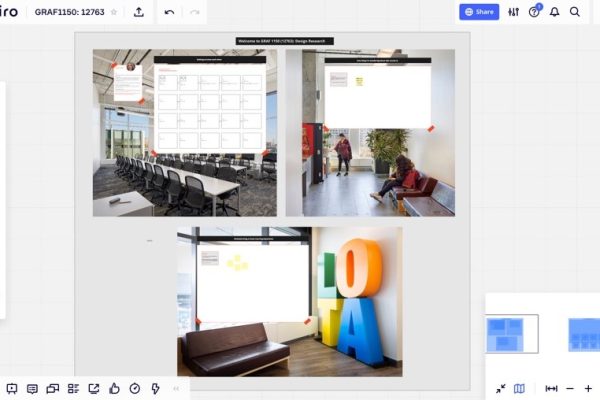Open the board settings sliders icon
600x400 pixels.
513,12
